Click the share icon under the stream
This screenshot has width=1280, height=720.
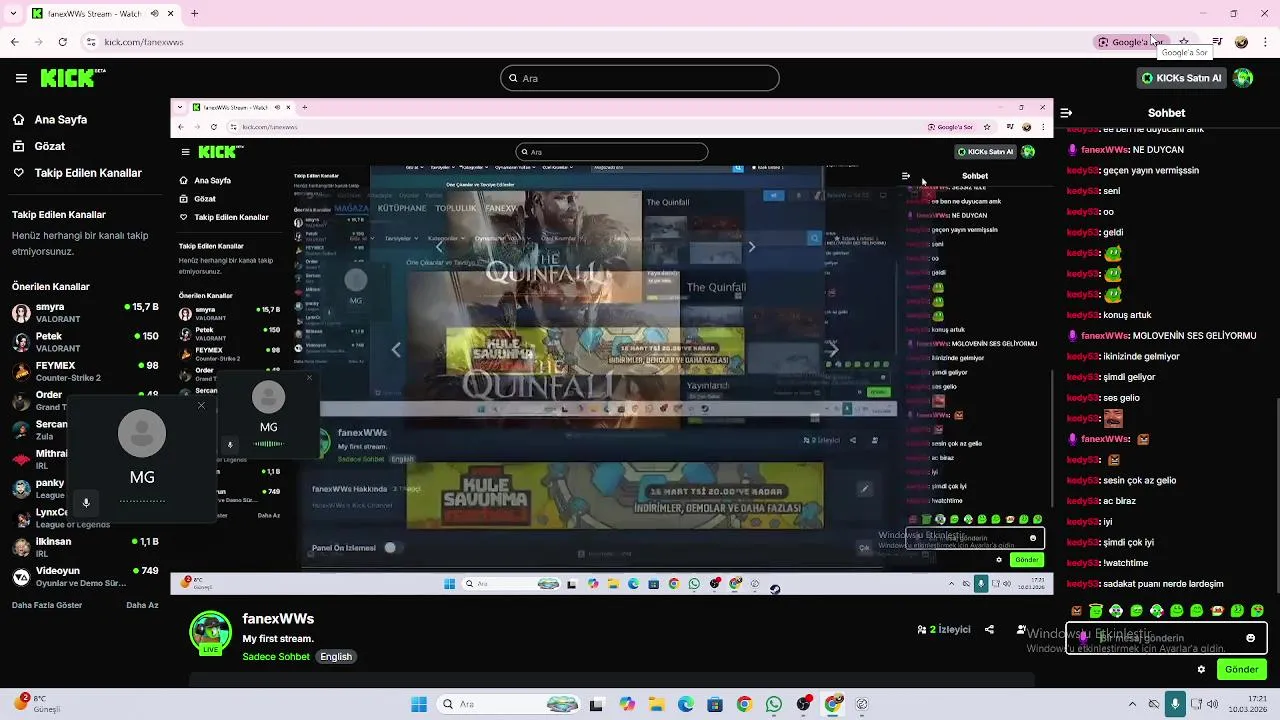tap(989, 630)
